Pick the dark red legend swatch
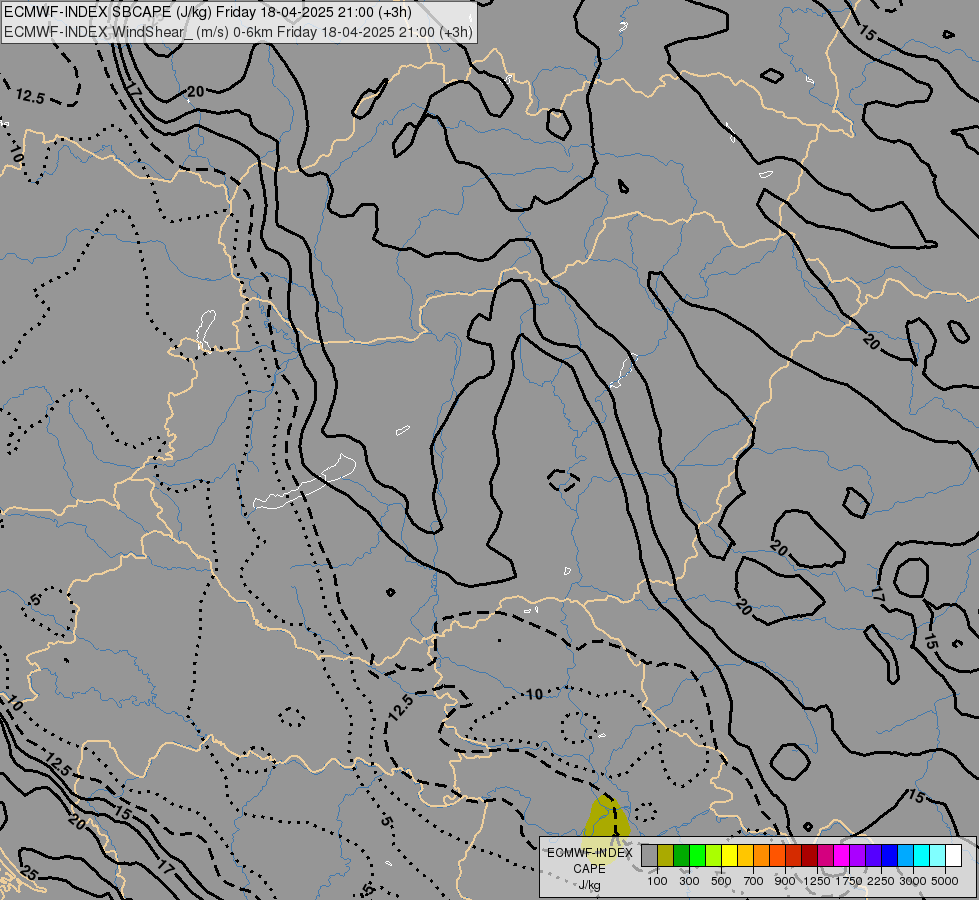Image resolution: width=979 pixels, height=900 pixels. tap(809, 856)
